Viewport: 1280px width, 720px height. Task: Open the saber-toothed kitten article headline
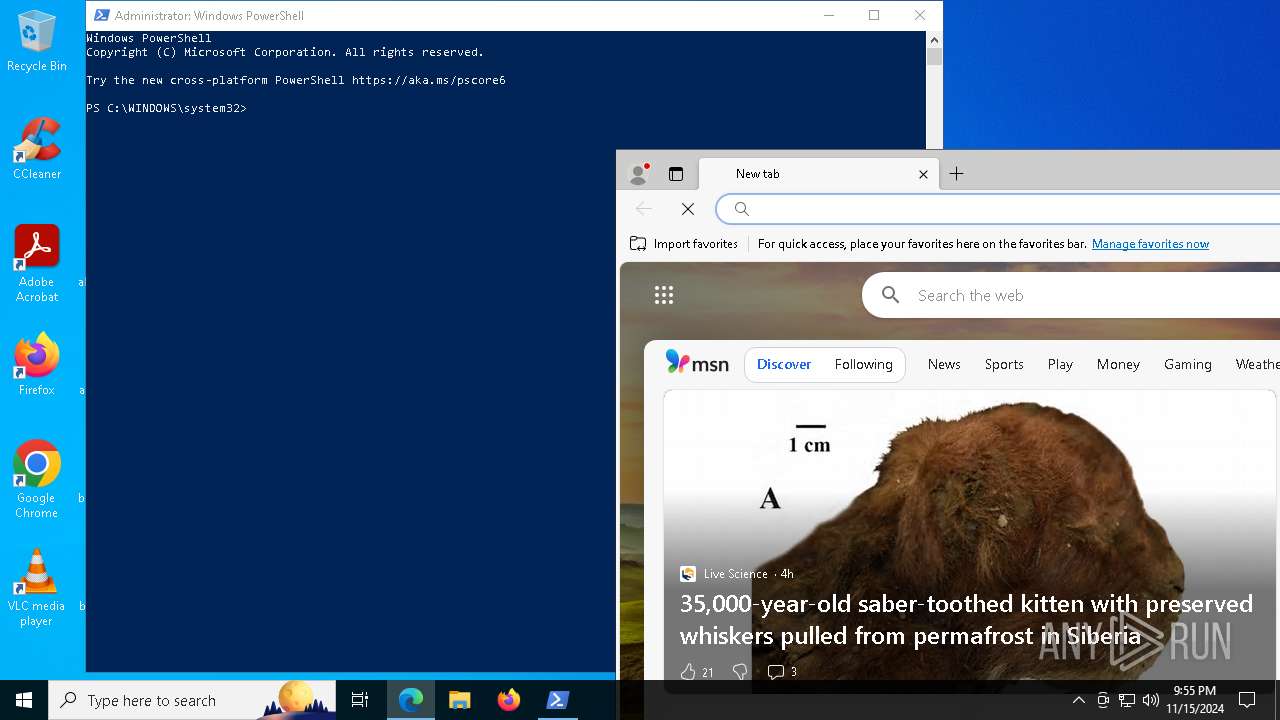966,620
